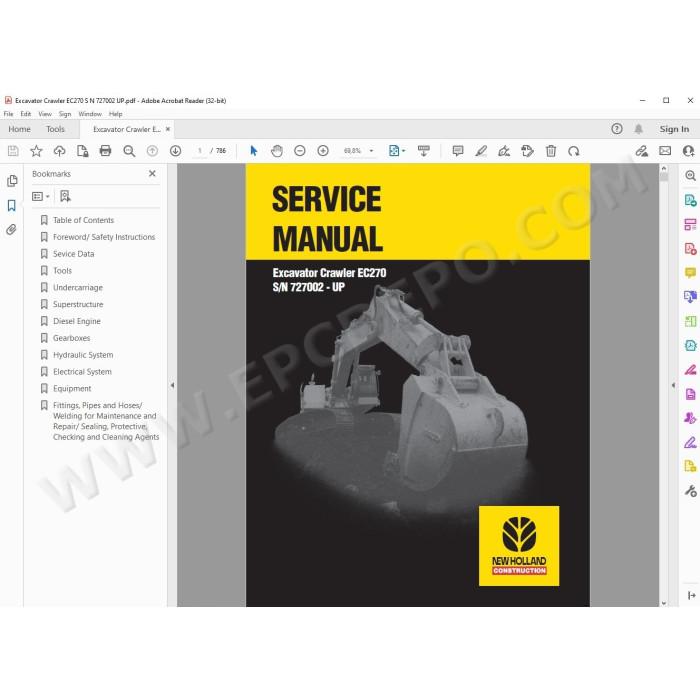Add new bookmark icon
Image resolution: width=700 pixels, height=700 pixels.
tap(65, 196)
